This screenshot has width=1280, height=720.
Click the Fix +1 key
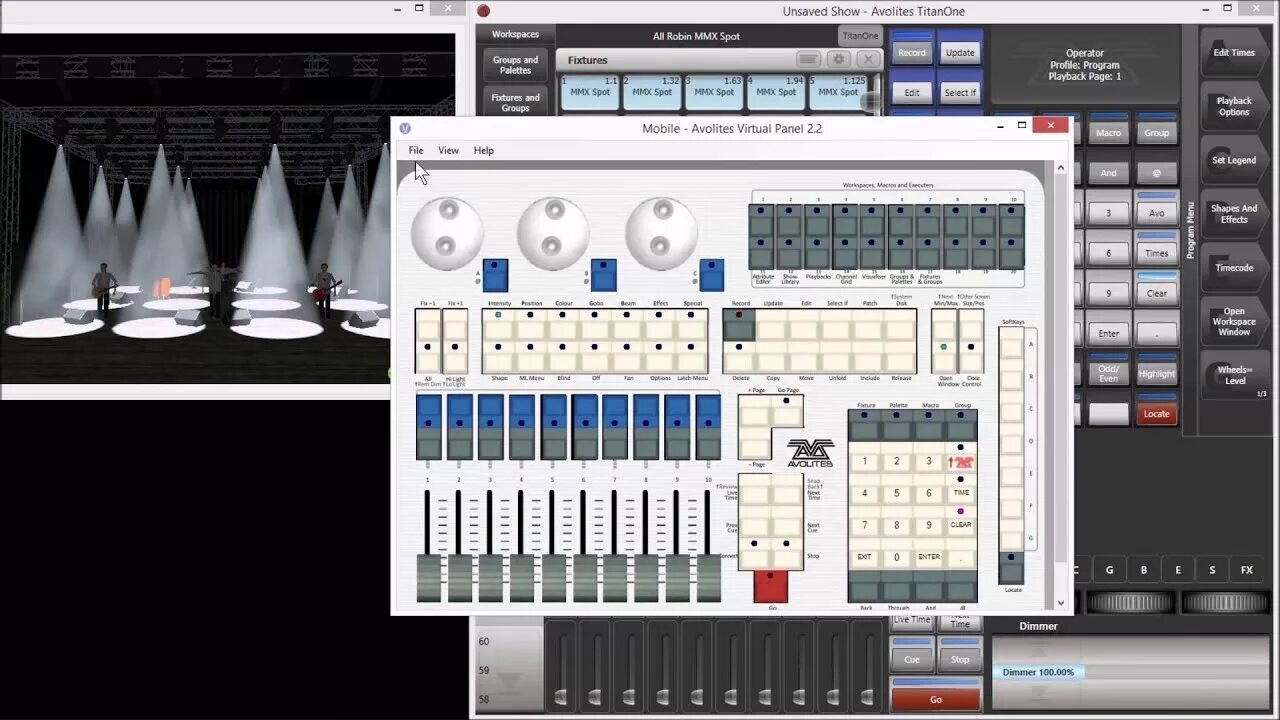pos(455,325)
